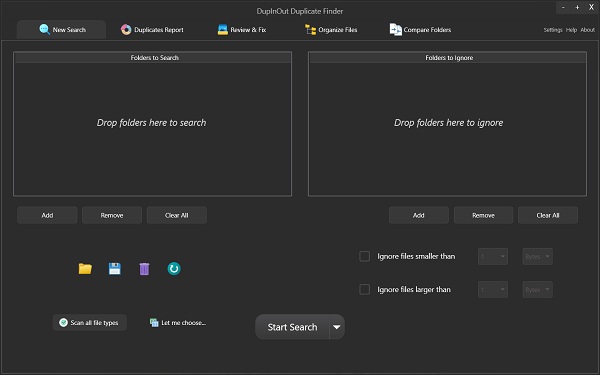Screen dimensions: 600x375
Task: Enable Ignore files larger than checkbox
Action: pyautogui.click(x=364, y=289)
